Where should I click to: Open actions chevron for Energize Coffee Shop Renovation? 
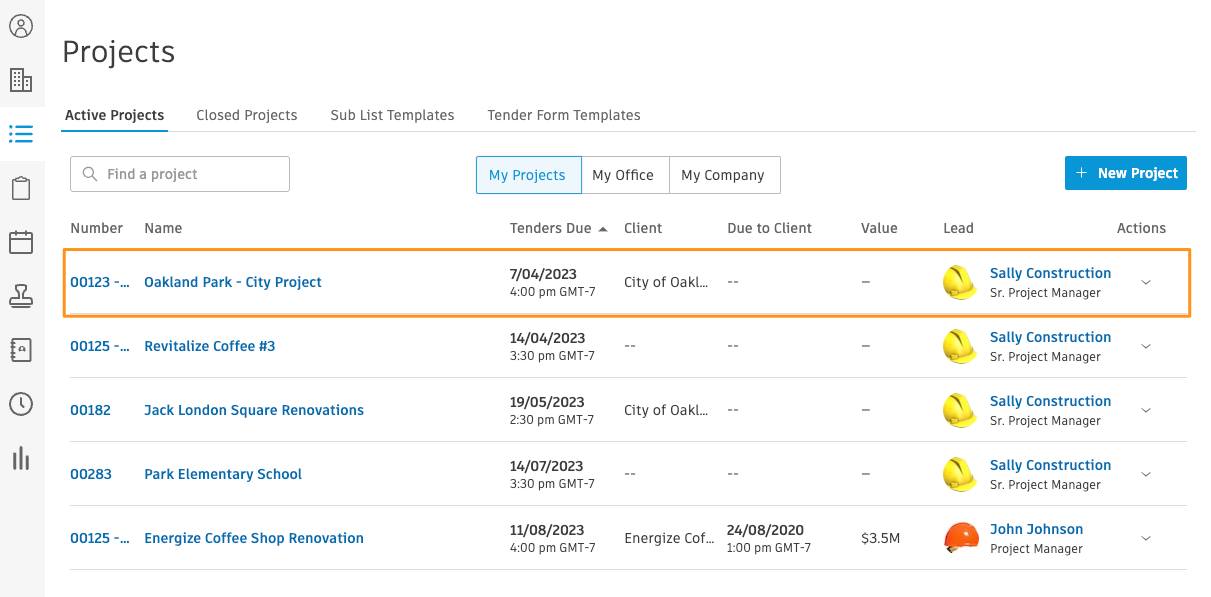click(1146, 538)
